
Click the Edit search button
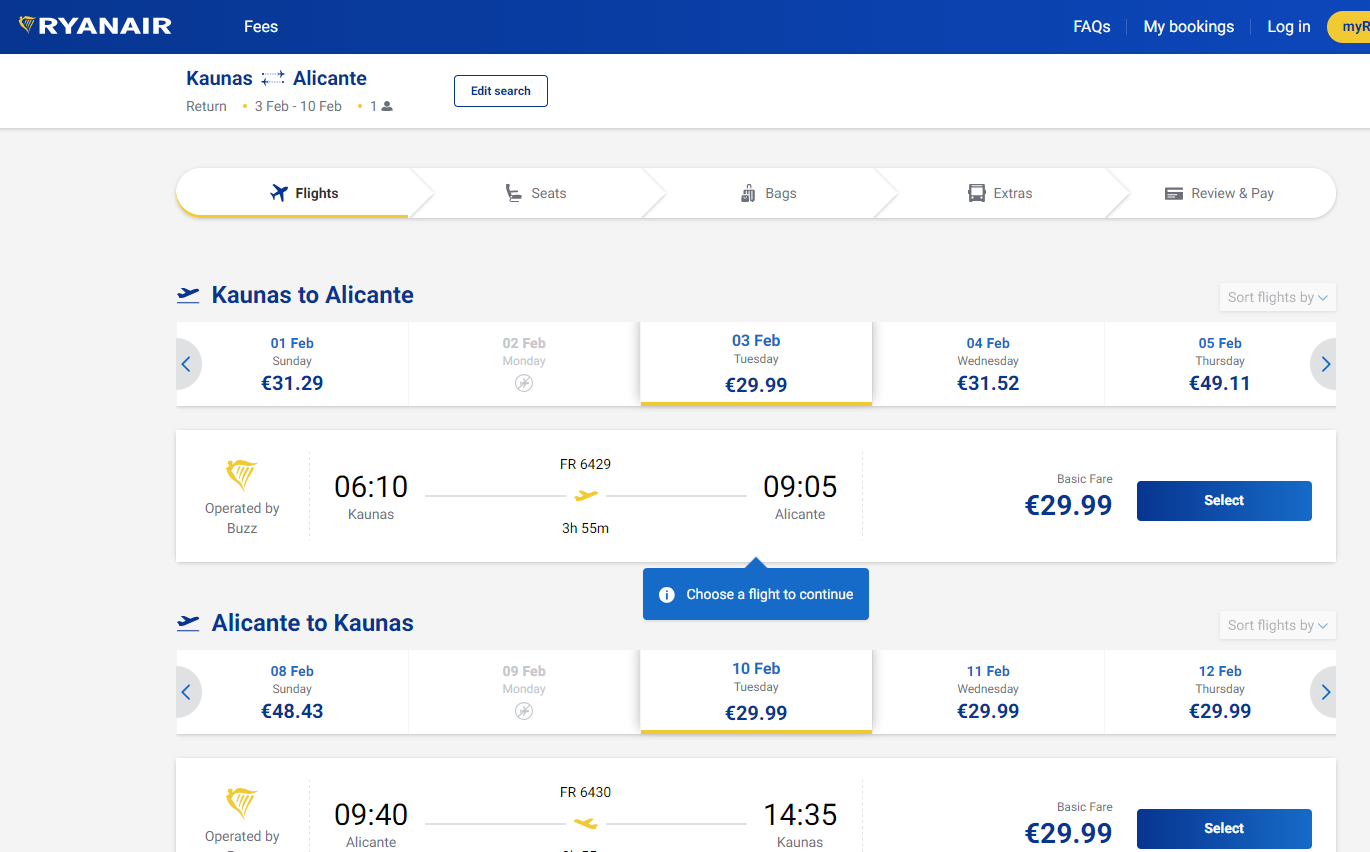[x=500, y=90]
